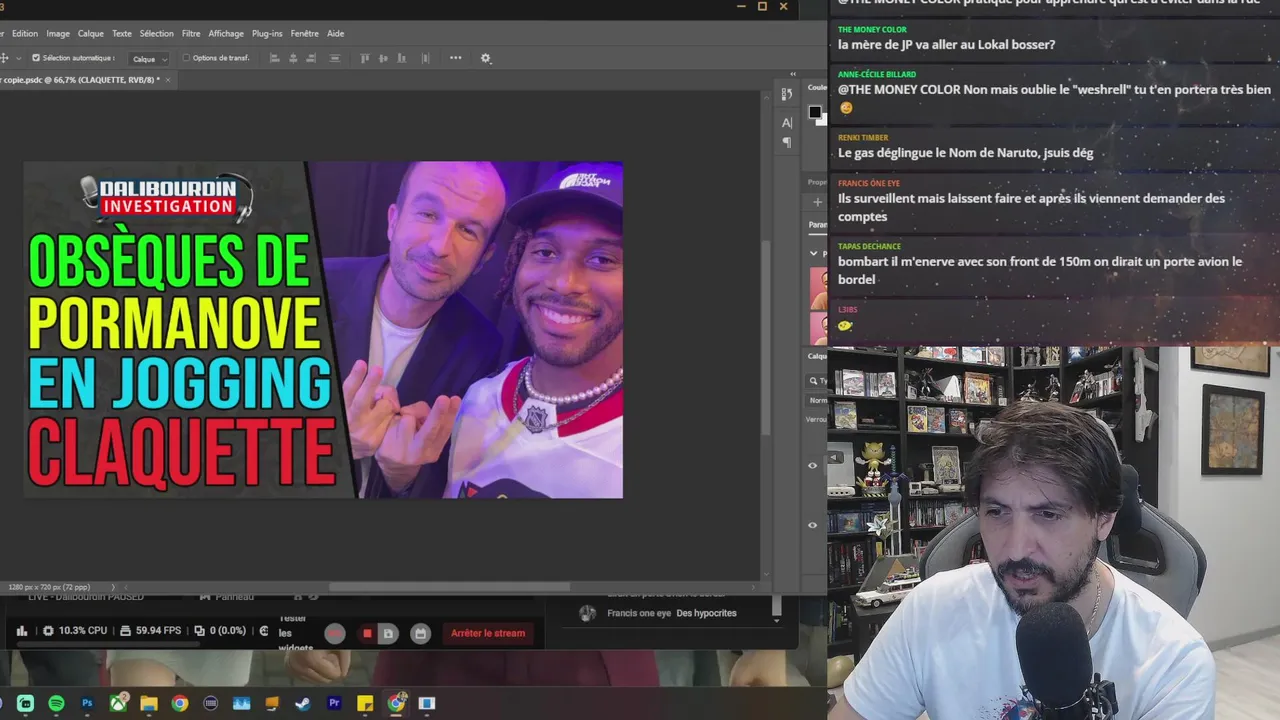Click FRANCIS ONE EYE username in chat
Viewport: 1280px width, 720px height.
tap(869, 183)
